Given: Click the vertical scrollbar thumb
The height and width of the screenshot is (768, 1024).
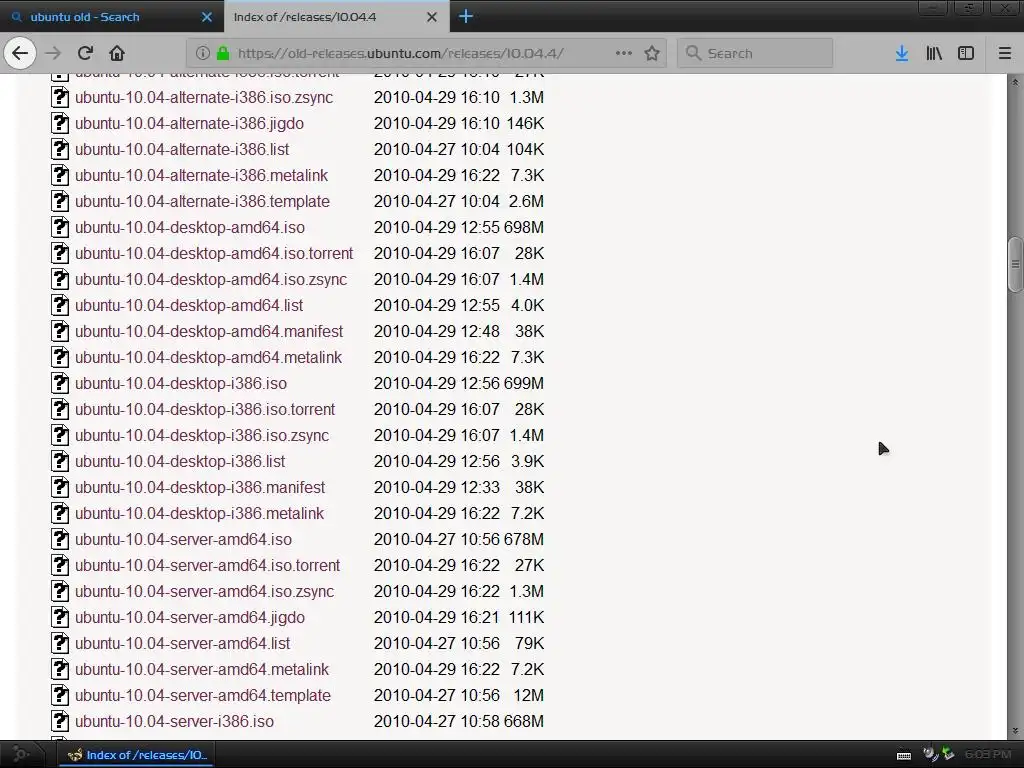Looking at the screenshot, I should point(1015,264).
